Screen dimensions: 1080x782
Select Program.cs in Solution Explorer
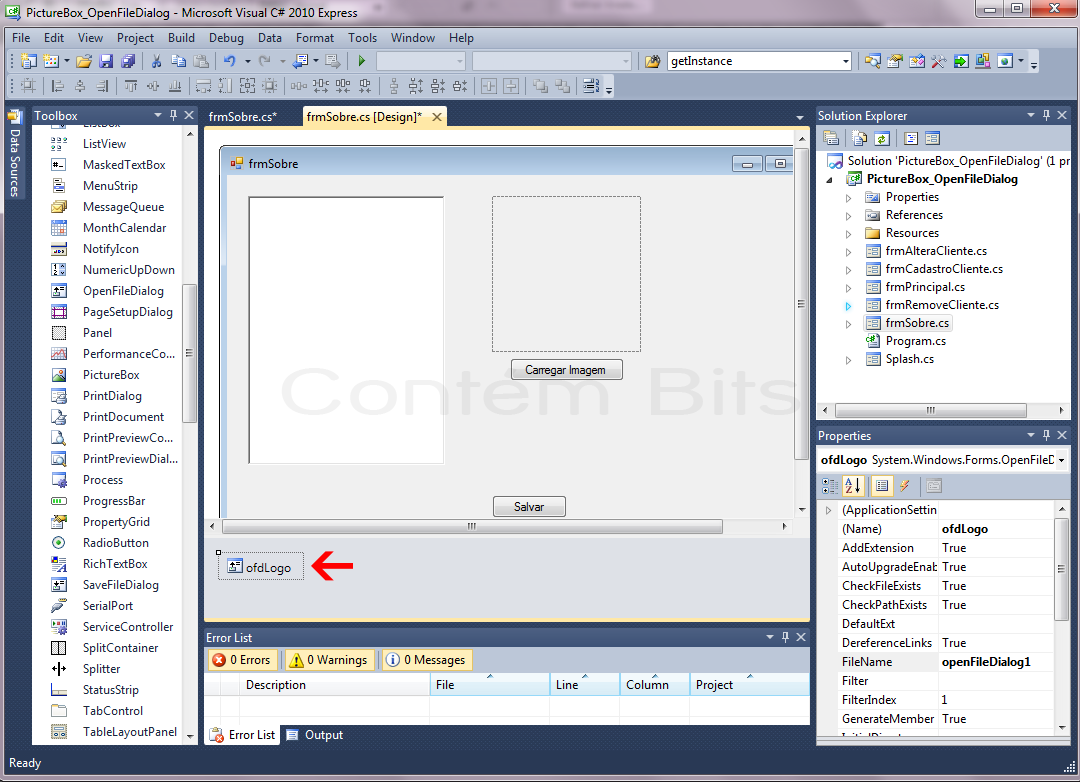[915, 341]
